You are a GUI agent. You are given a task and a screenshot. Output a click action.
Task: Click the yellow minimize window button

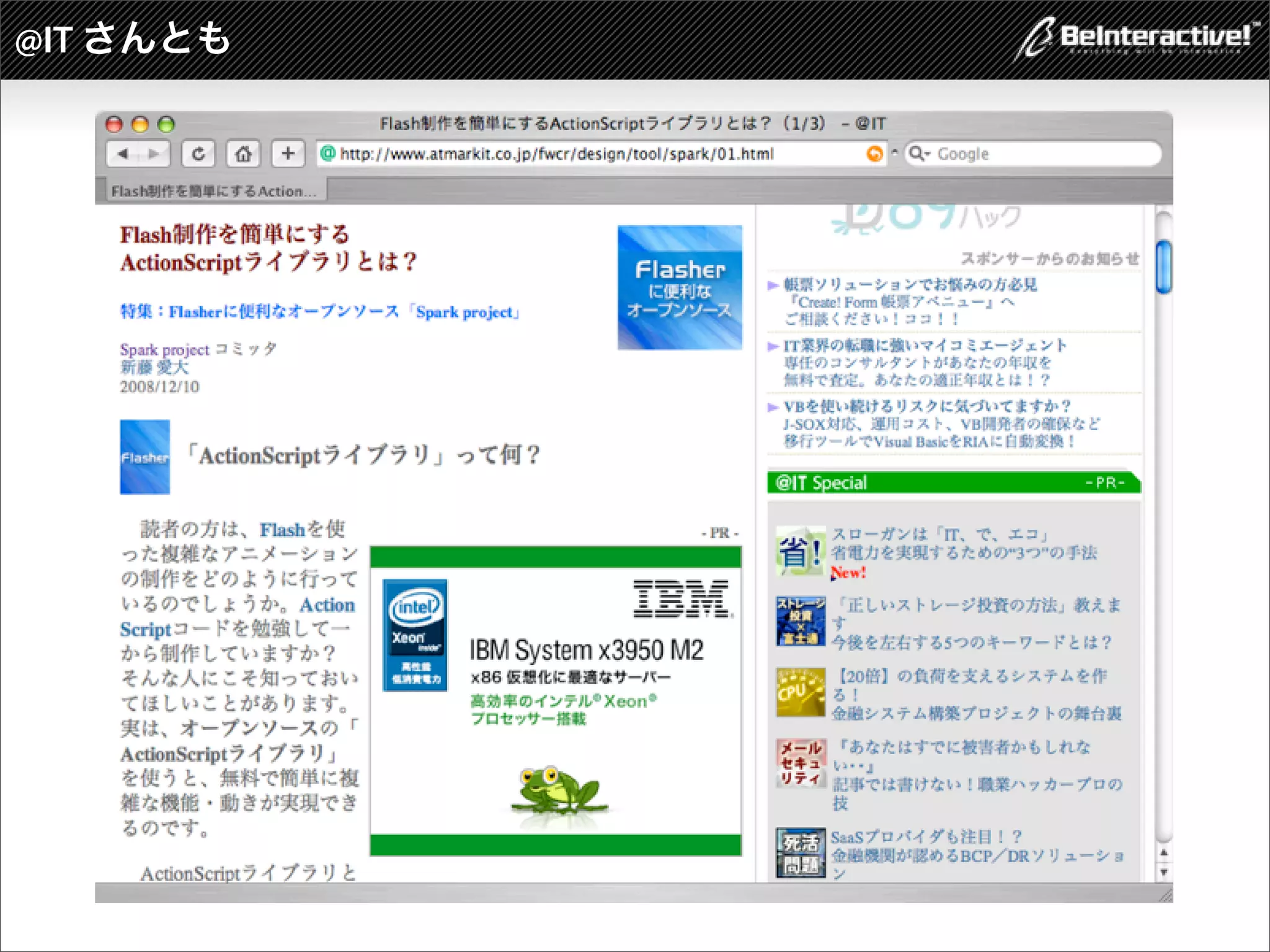click(x=140, y=125)
